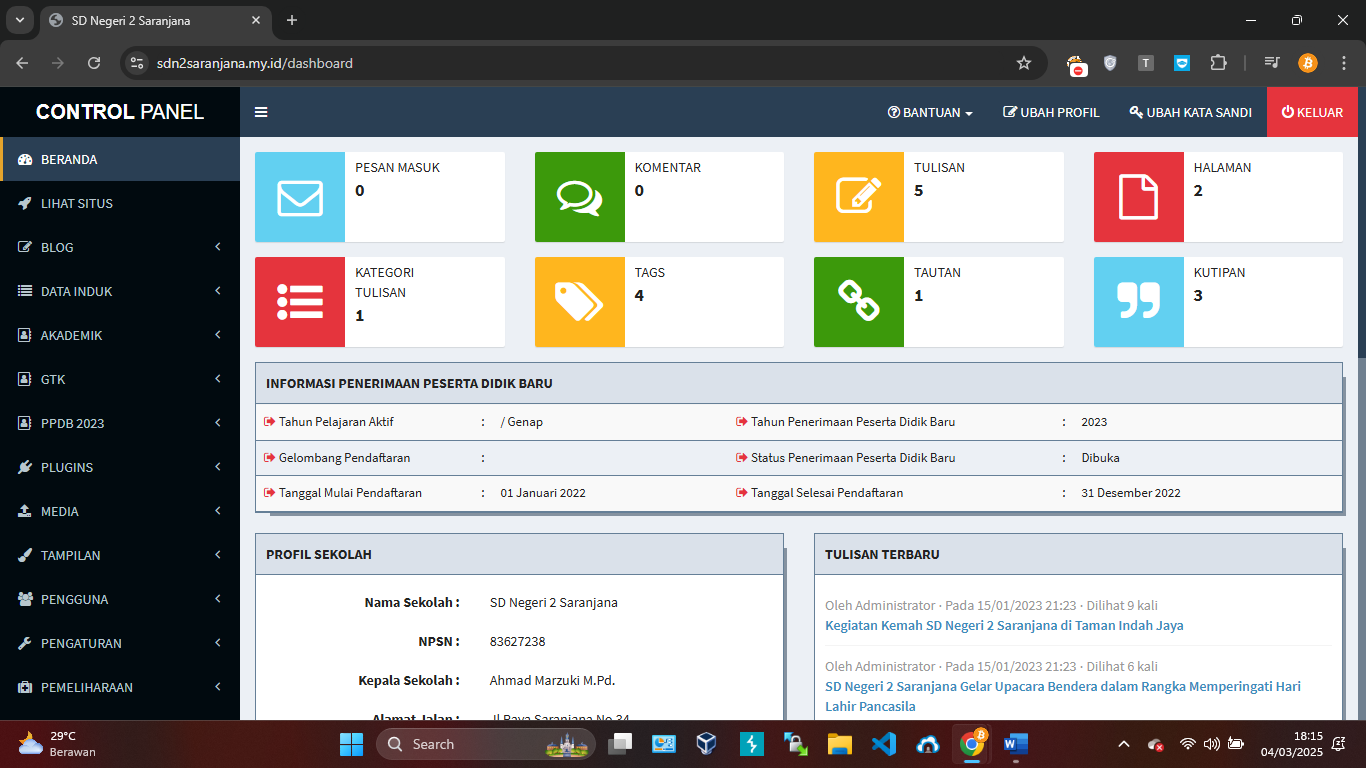Open Windows Start menu
Screen dimensions: 1366x768
pos(352,744)
